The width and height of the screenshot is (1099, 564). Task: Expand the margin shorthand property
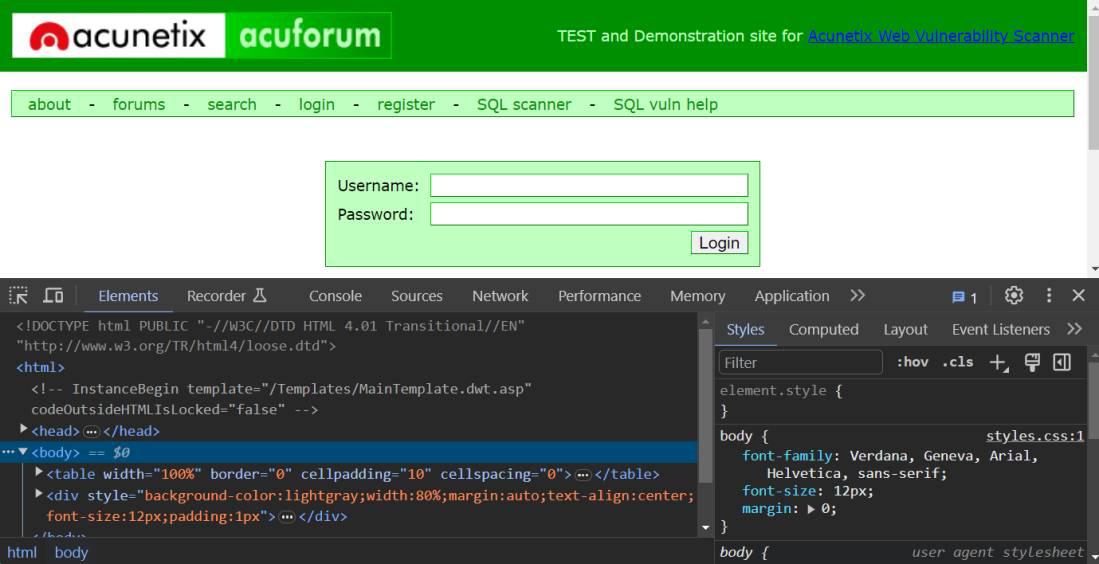pos(811,509)
